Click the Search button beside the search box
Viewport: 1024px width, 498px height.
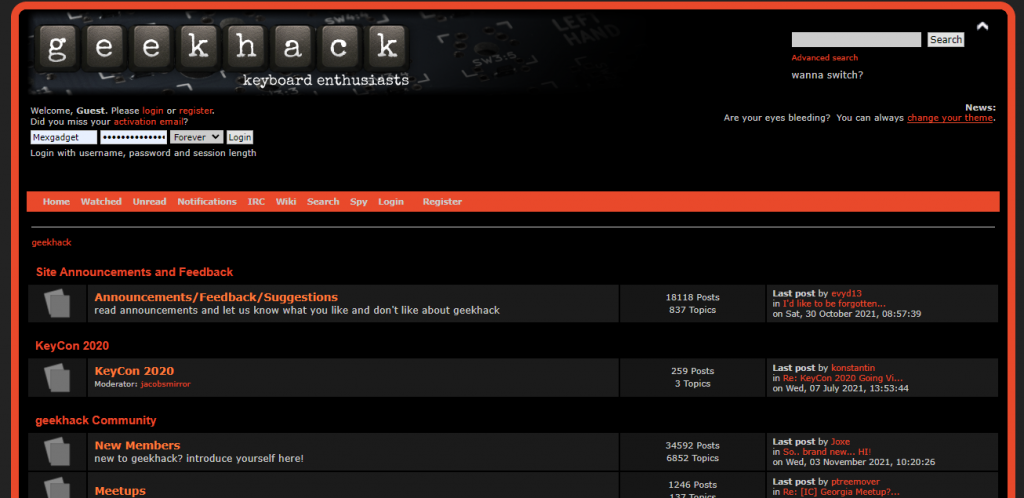[x=946, y=40]
